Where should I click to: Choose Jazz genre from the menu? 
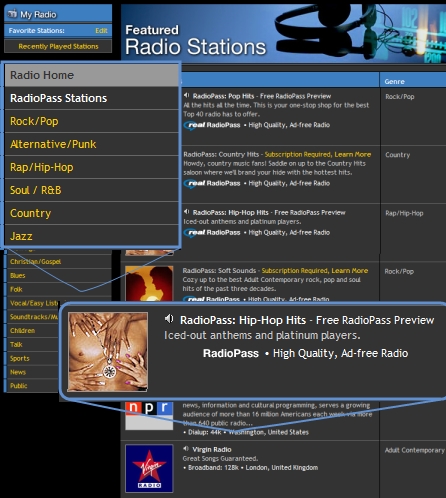click(92, 236)
